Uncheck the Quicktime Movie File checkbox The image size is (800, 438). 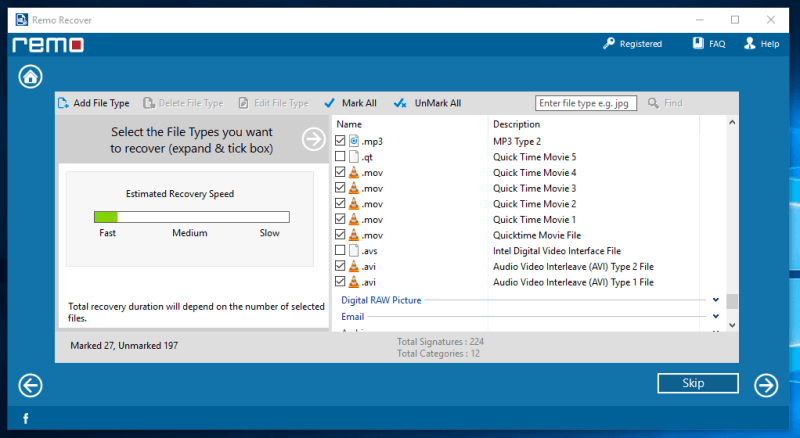tap(340, 235)
